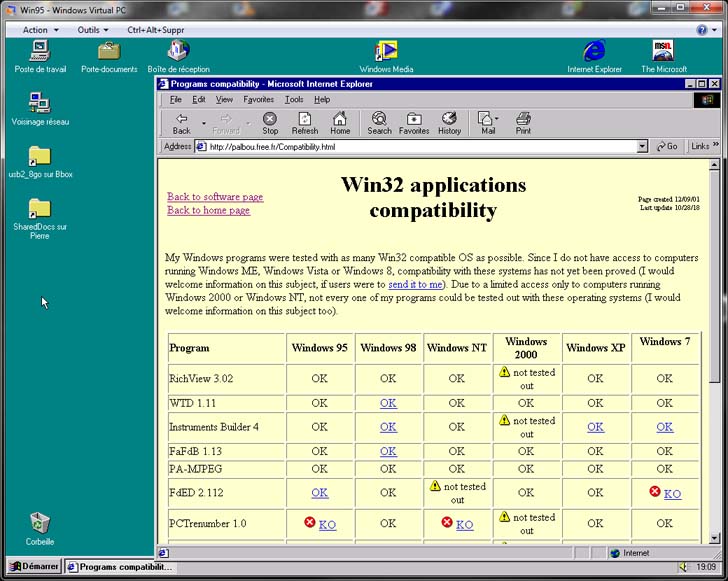Follow the Back to home page link
This screenshot has height=581, width=728.
(x=208, y=210)
